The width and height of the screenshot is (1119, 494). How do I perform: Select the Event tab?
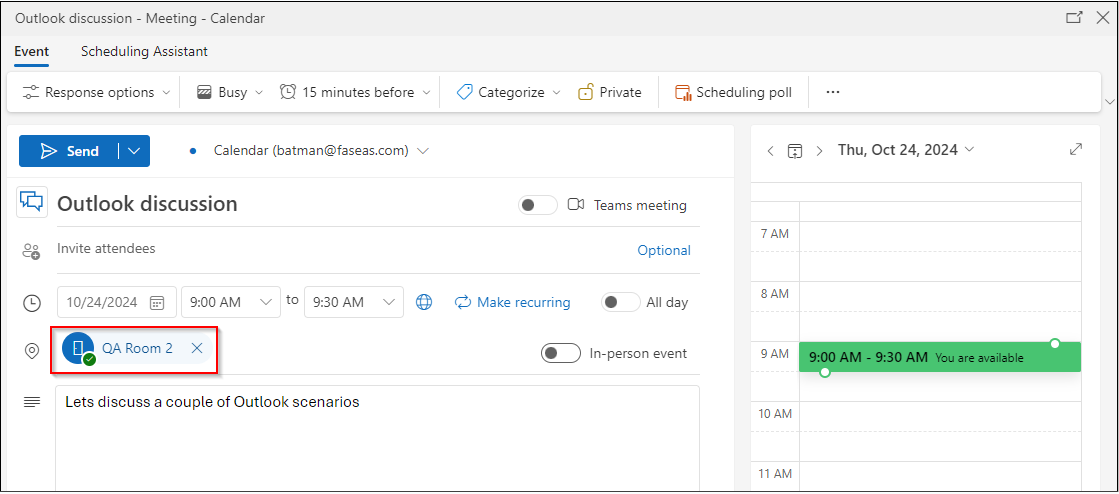coord(31,51)
